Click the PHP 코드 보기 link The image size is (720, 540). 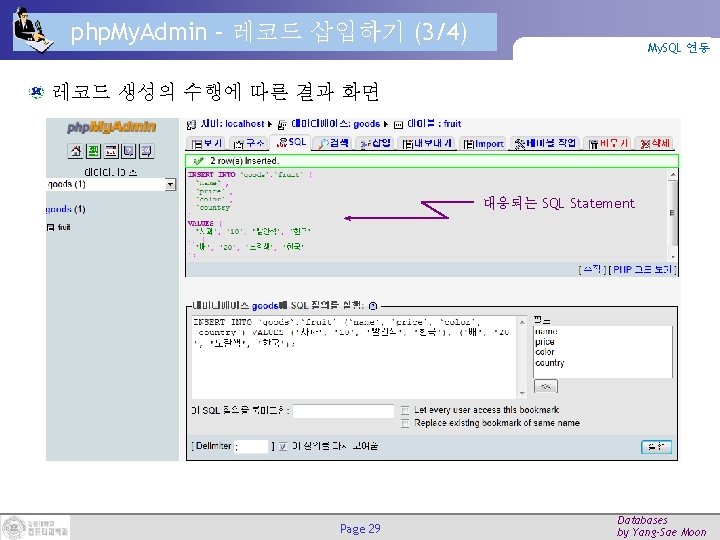[x=642, y=270]
